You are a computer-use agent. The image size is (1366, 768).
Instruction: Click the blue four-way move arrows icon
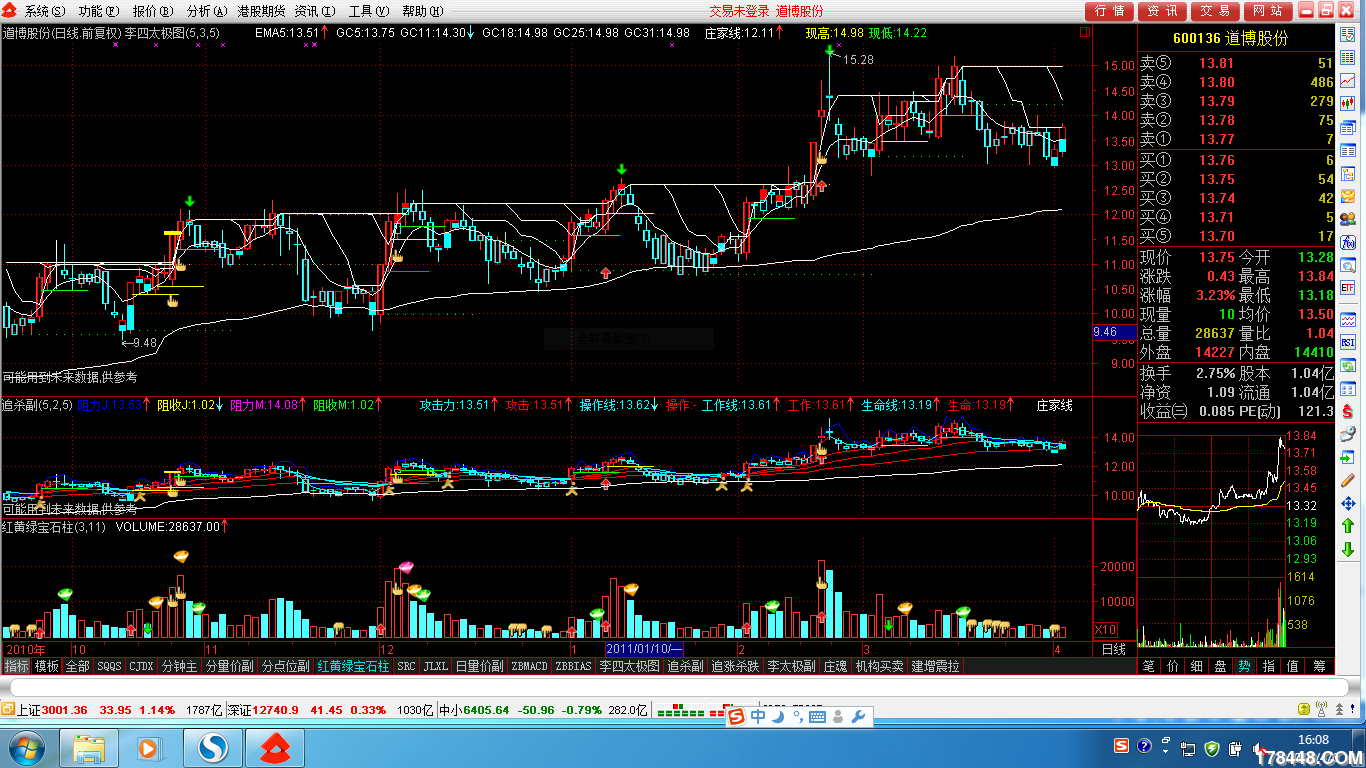pos(1348,504)
